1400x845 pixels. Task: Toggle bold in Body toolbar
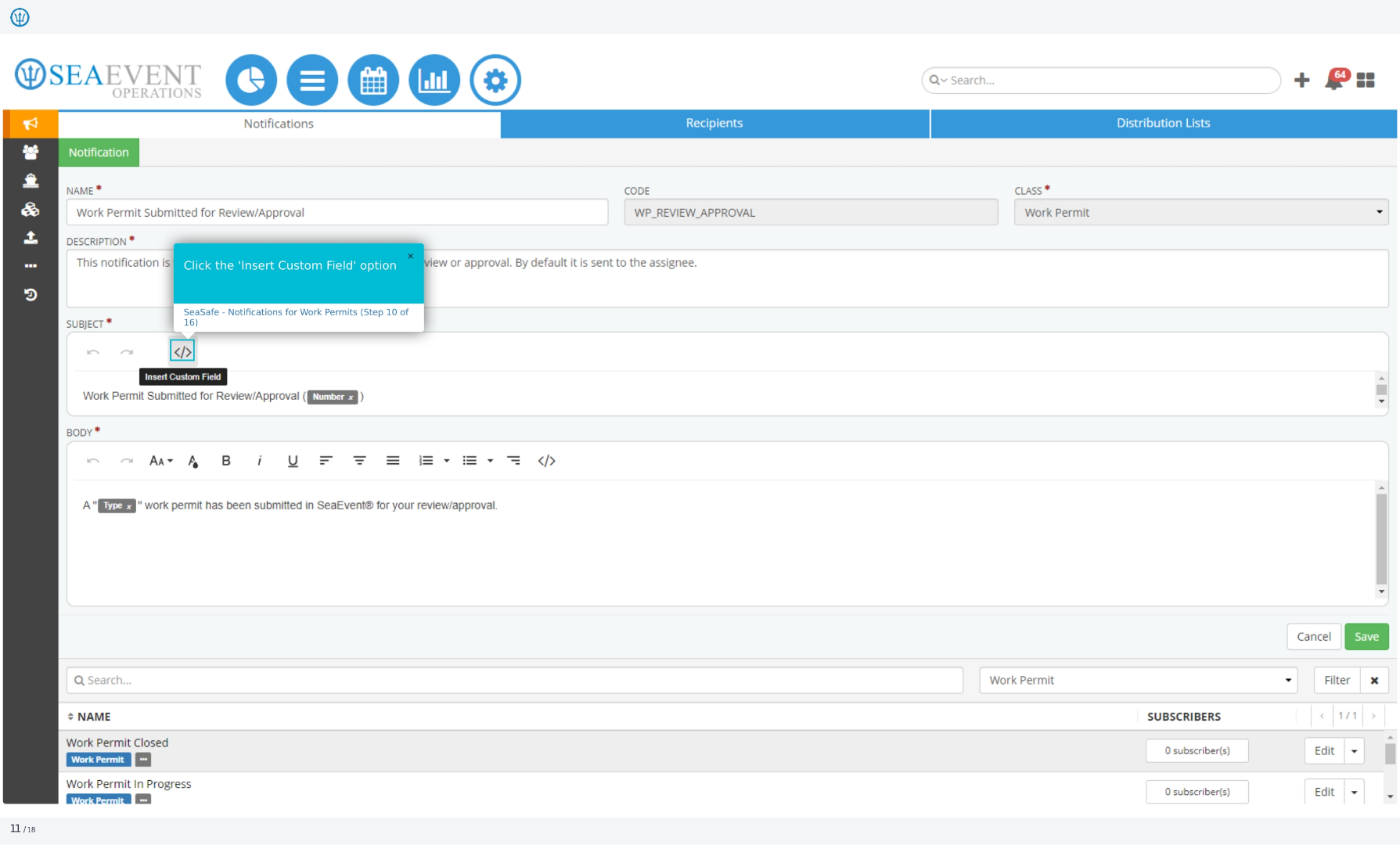(226, 461)
